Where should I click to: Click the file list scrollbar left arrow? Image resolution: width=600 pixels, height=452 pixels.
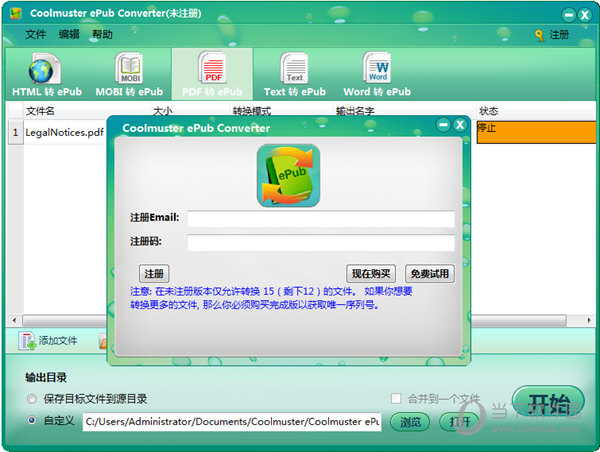coord(14,320)
